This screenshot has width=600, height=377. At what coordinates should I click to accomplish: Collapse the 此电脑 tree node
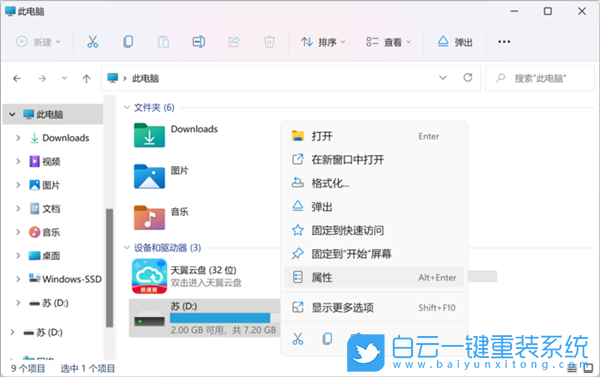click(12, 114)
